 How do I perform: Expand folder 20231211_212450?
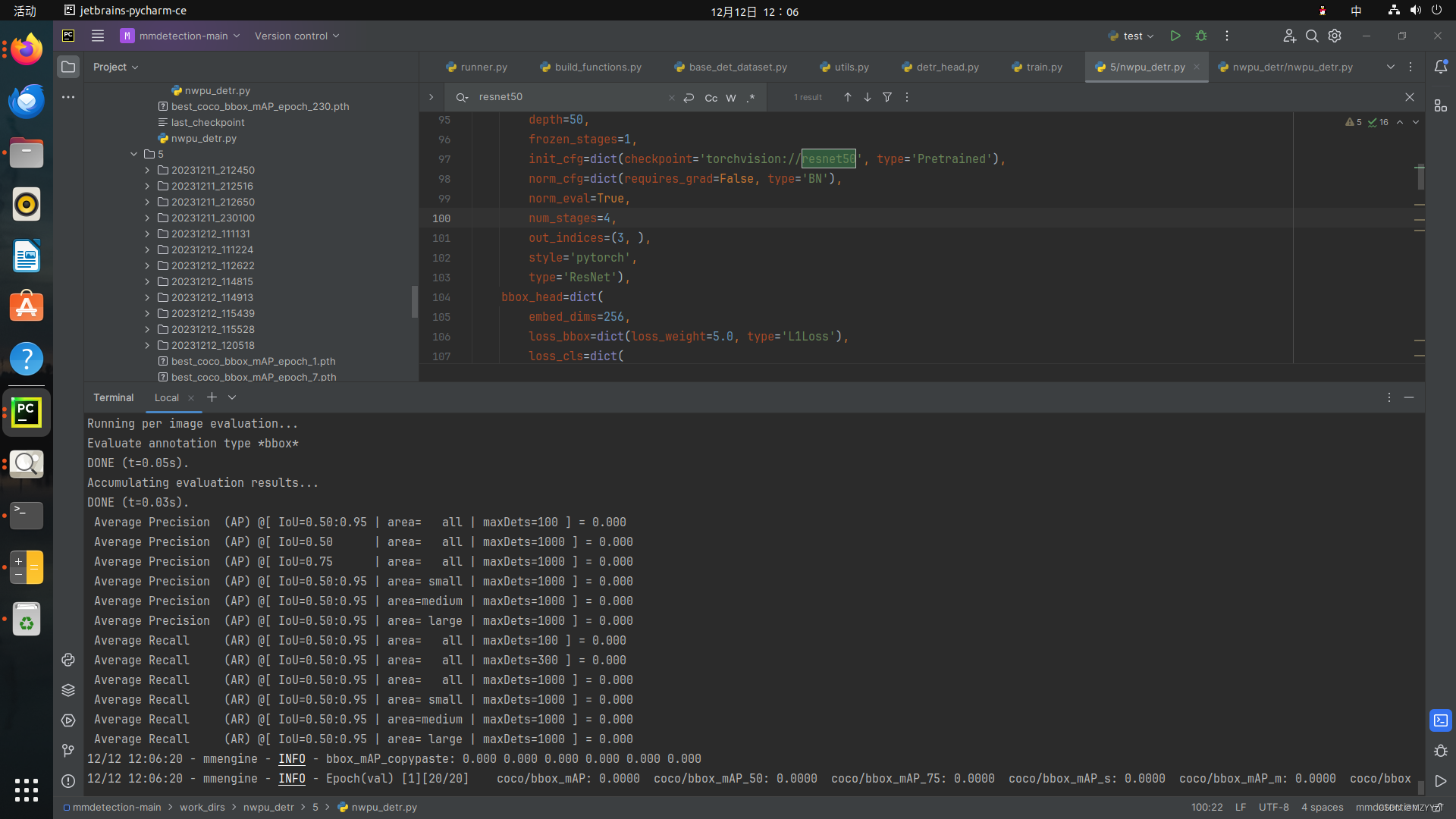(x=147, y=170)
